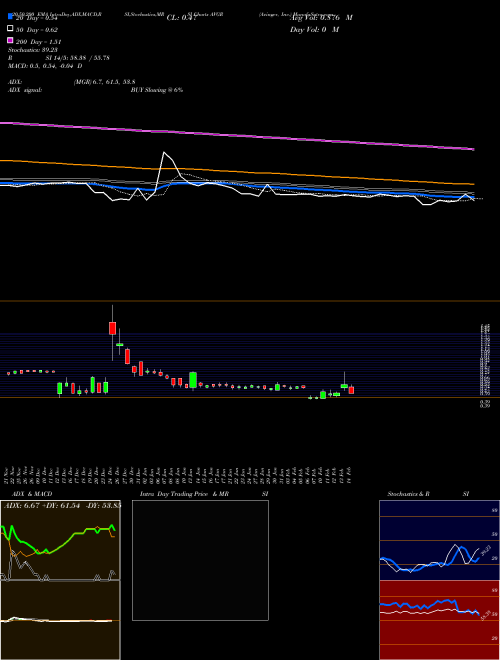Image resolution: width=500 pixels, height=660 pixels.
Task: Click the empty intraday trading price chart
Action: (200, 560)
